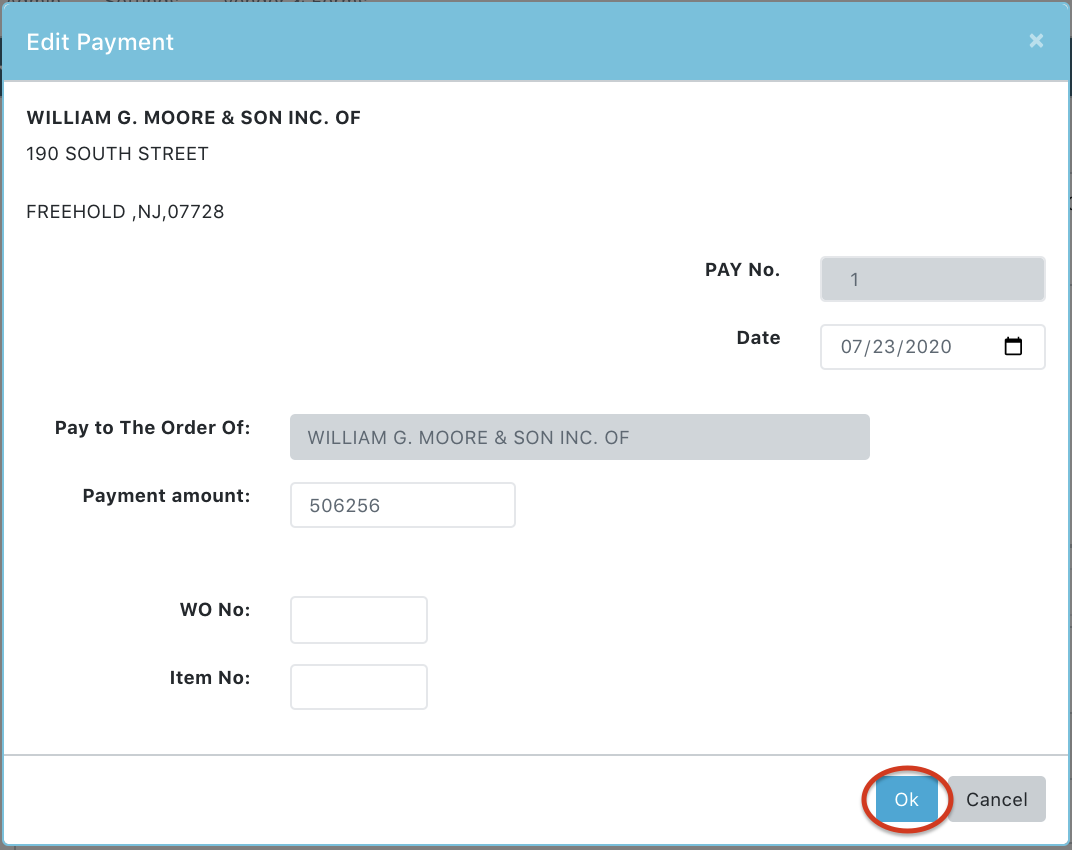Click the WO No label
The image size is (1072, 850).
pos(215,610)
